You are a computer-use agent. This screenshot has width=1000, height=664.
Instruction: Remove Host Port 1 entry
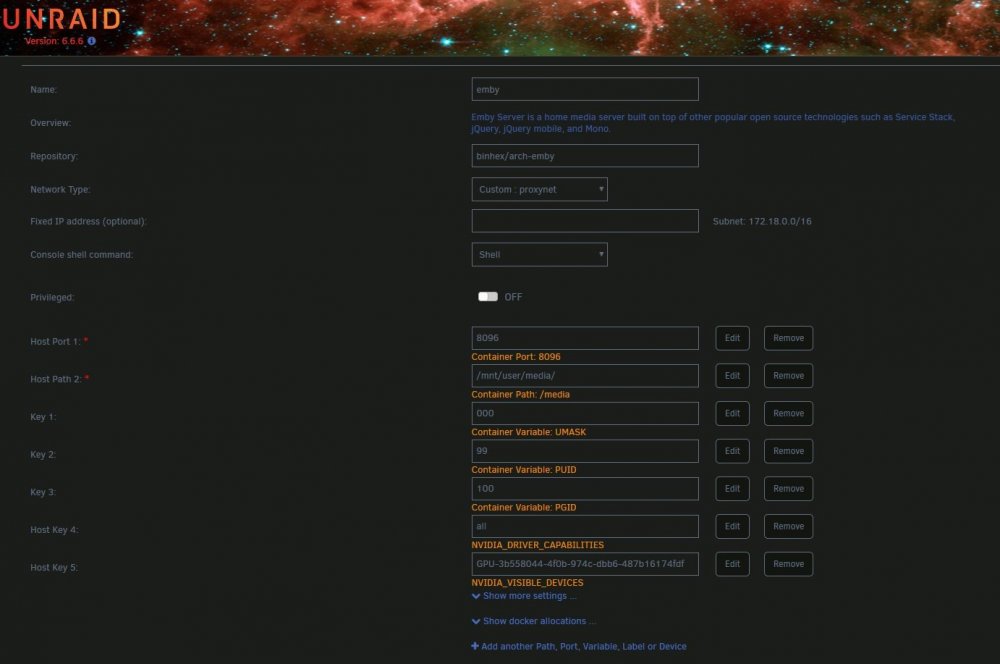point(788,338)
